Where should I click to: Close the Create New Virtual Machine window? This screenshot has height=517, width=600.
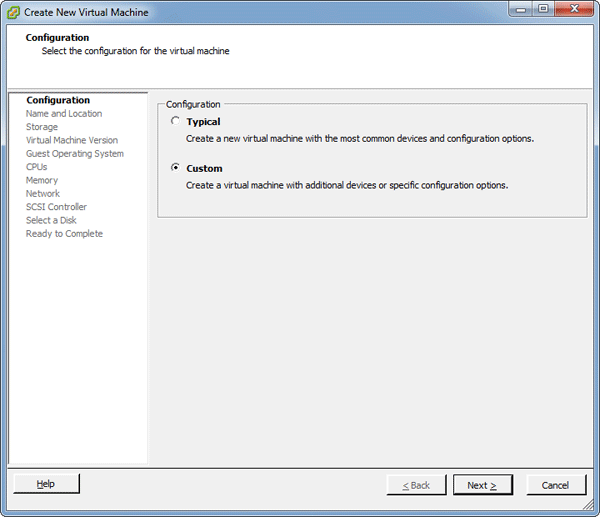574,9
